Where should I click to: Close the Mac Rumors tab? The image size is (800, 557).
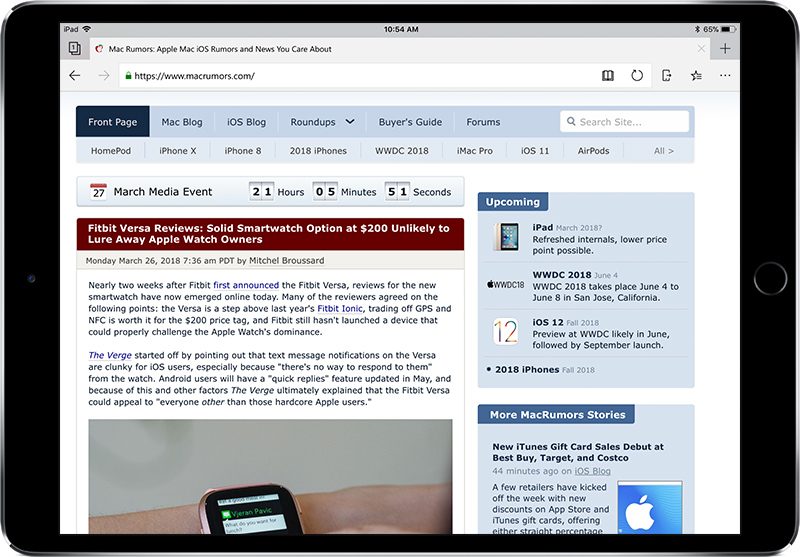701,48
